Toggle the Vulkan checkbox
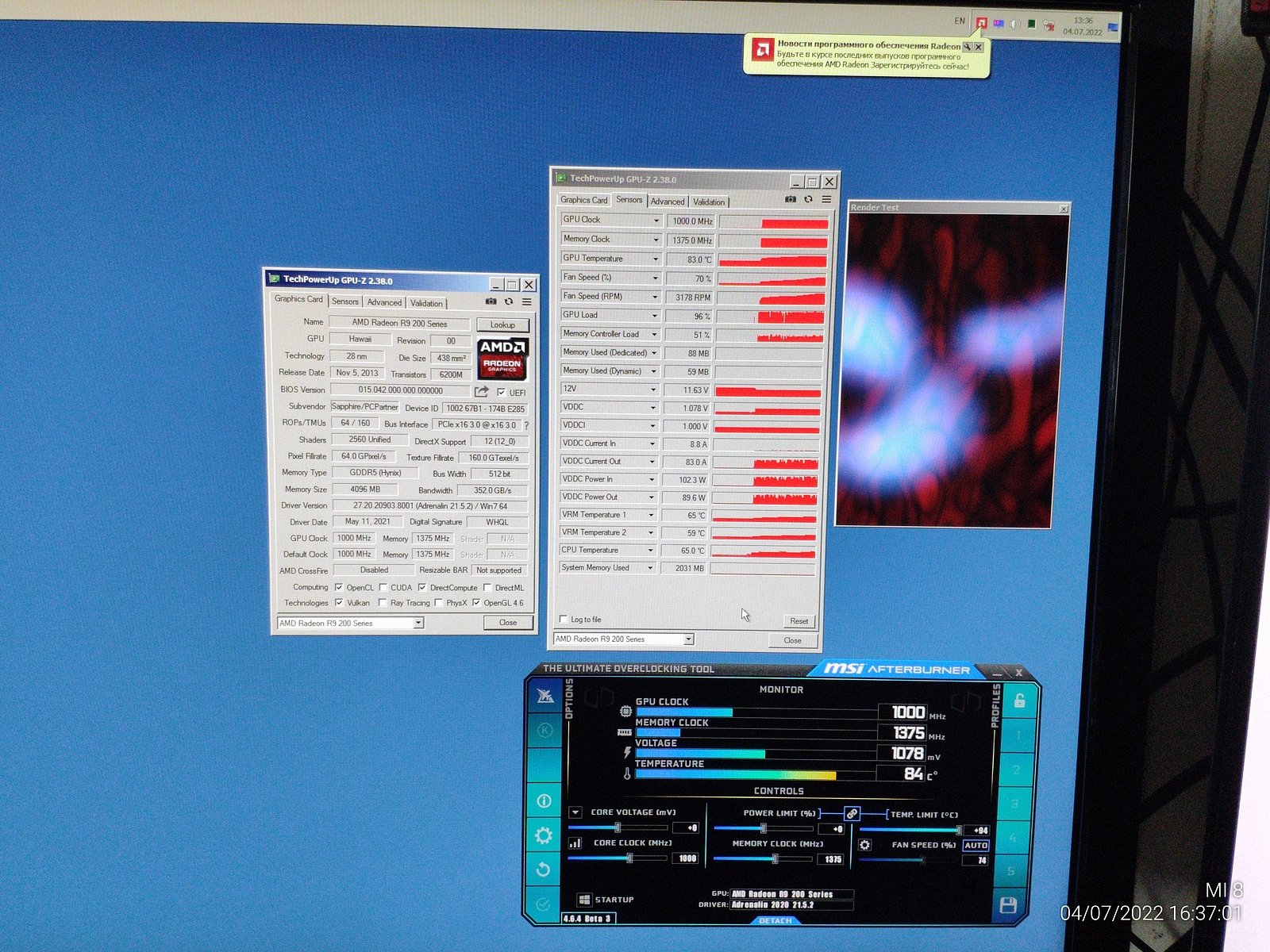The image size is (1270, 952). click(339, 603)
